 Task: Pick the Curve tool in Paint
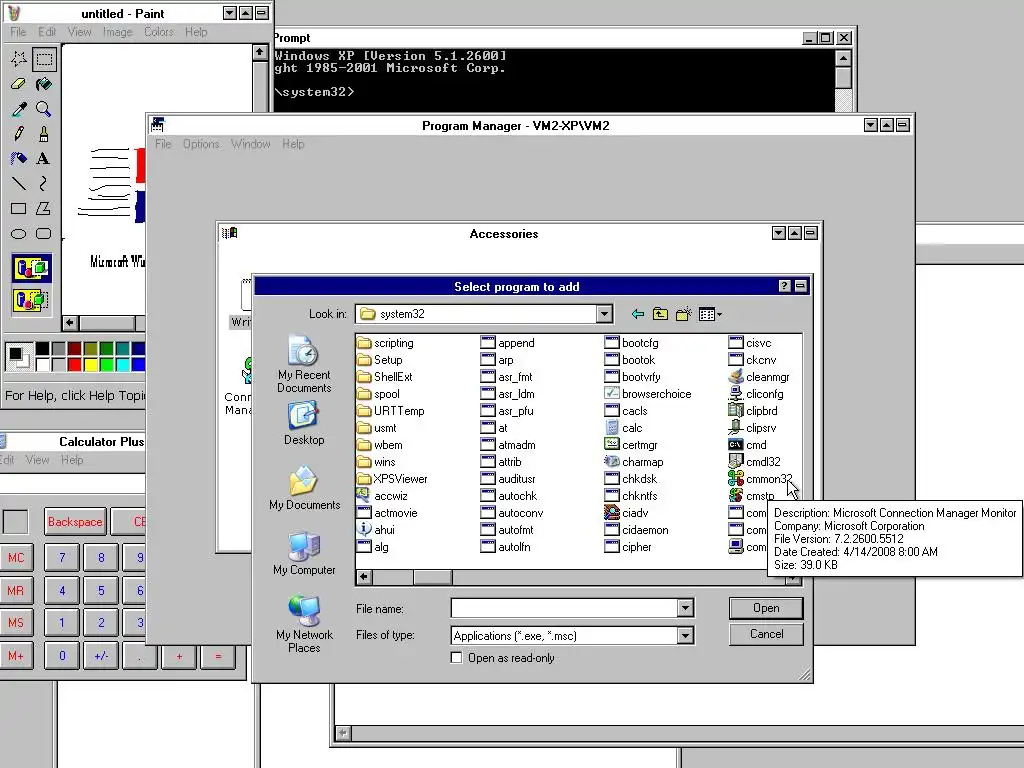pos(44,184)
